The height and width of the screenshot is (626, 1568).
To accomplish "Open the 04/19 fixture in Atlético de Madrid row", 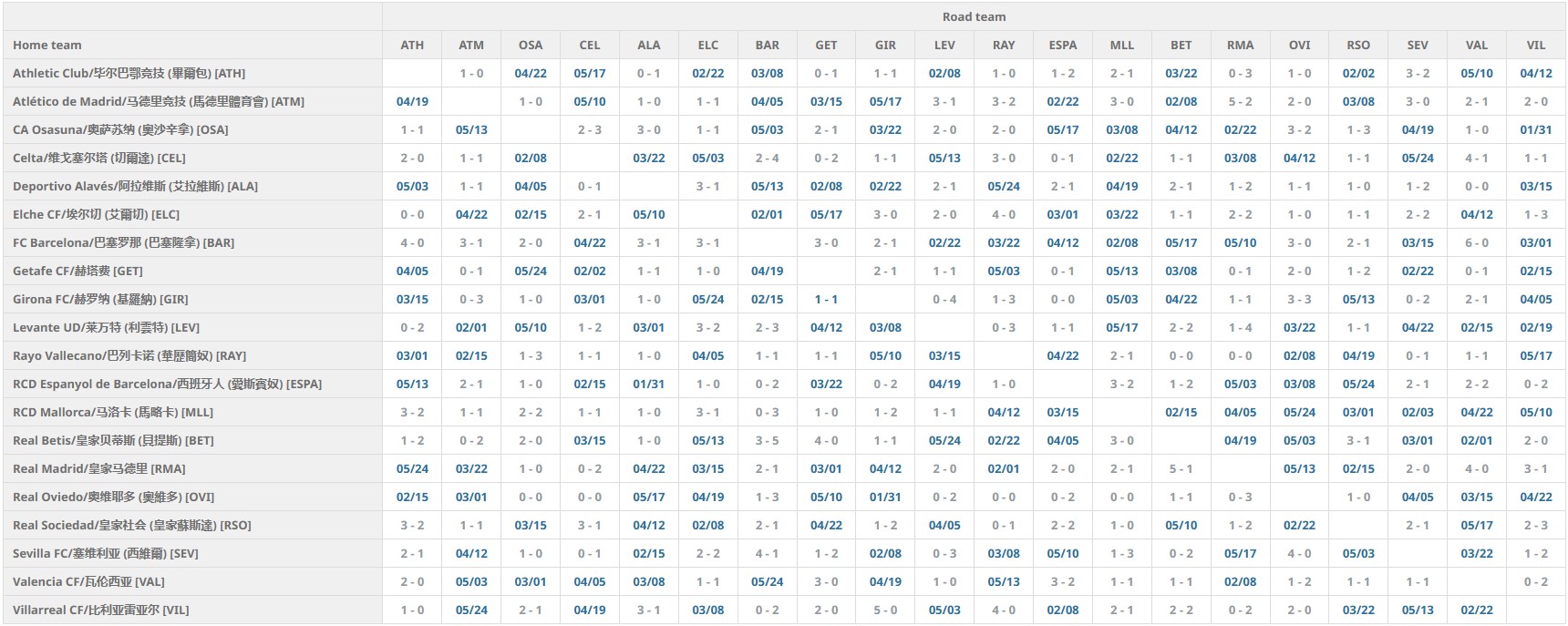I will click(x=412, y=102).
